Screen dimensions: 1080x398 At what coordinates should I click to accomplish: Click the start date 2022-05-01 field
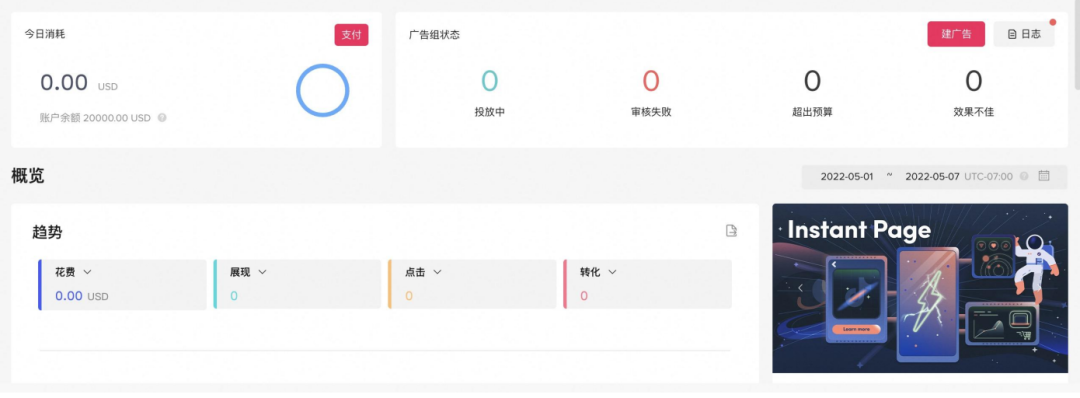pyautogui.click(x=847, y=176)
